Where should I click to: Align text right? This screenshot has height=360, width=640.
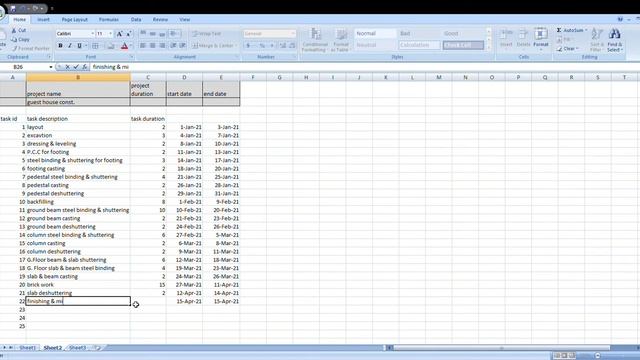[x=162, y=46]
